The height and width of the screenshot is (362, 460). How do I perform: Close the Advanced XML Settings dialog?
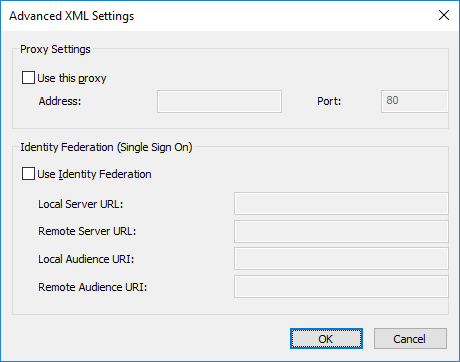(x=444, y=15)
